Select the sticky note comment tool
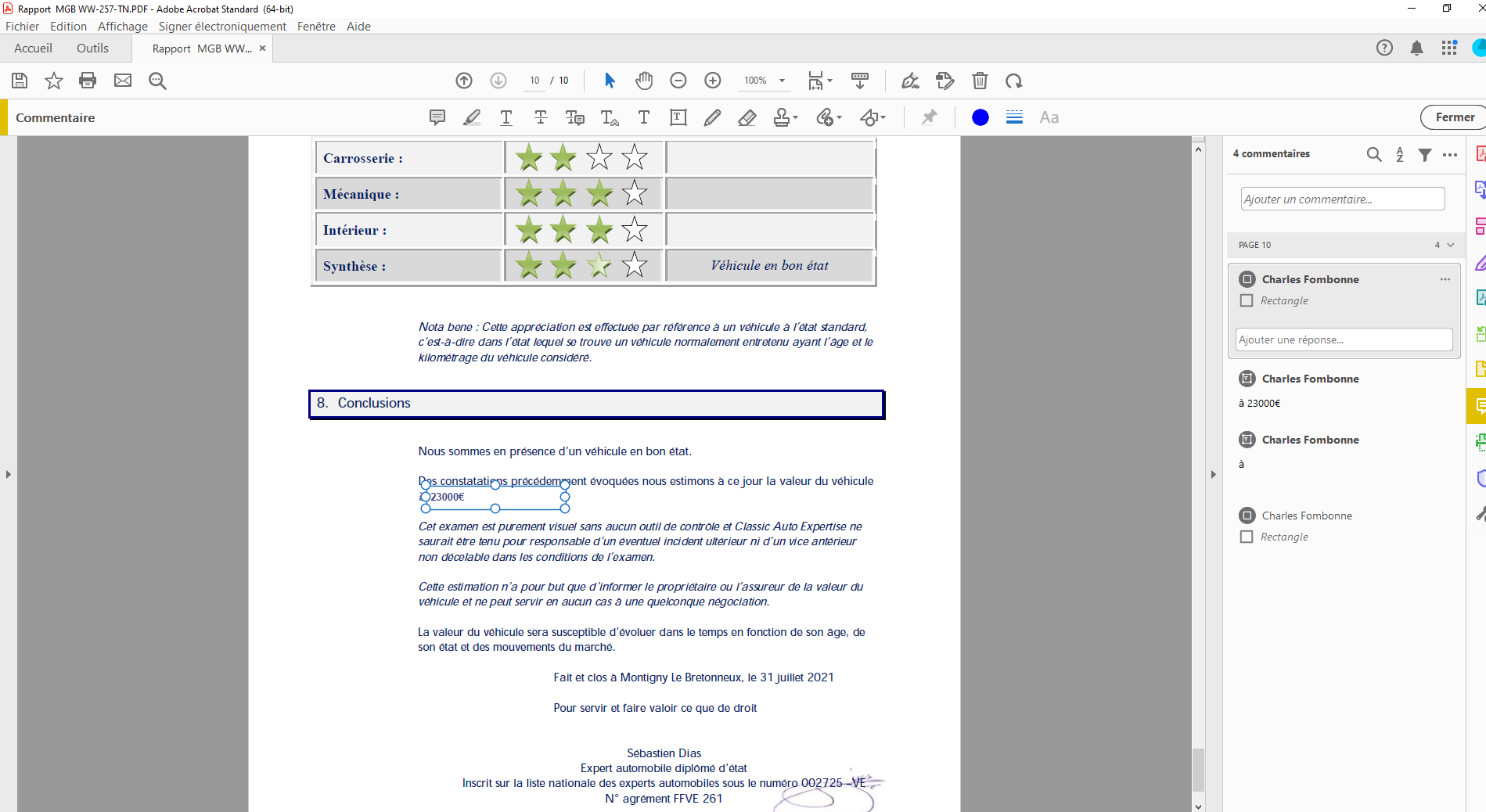The height and width of the screenshot is (812, 1486). pyautogui.click(x=437, y=117)
